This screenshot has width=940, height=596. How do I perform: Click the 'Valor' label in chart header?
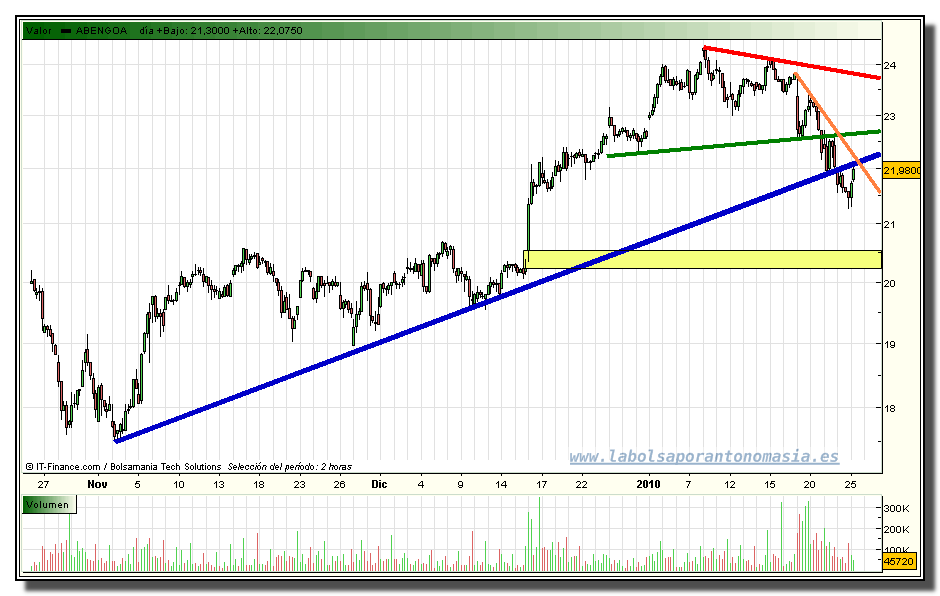point(38,31)
